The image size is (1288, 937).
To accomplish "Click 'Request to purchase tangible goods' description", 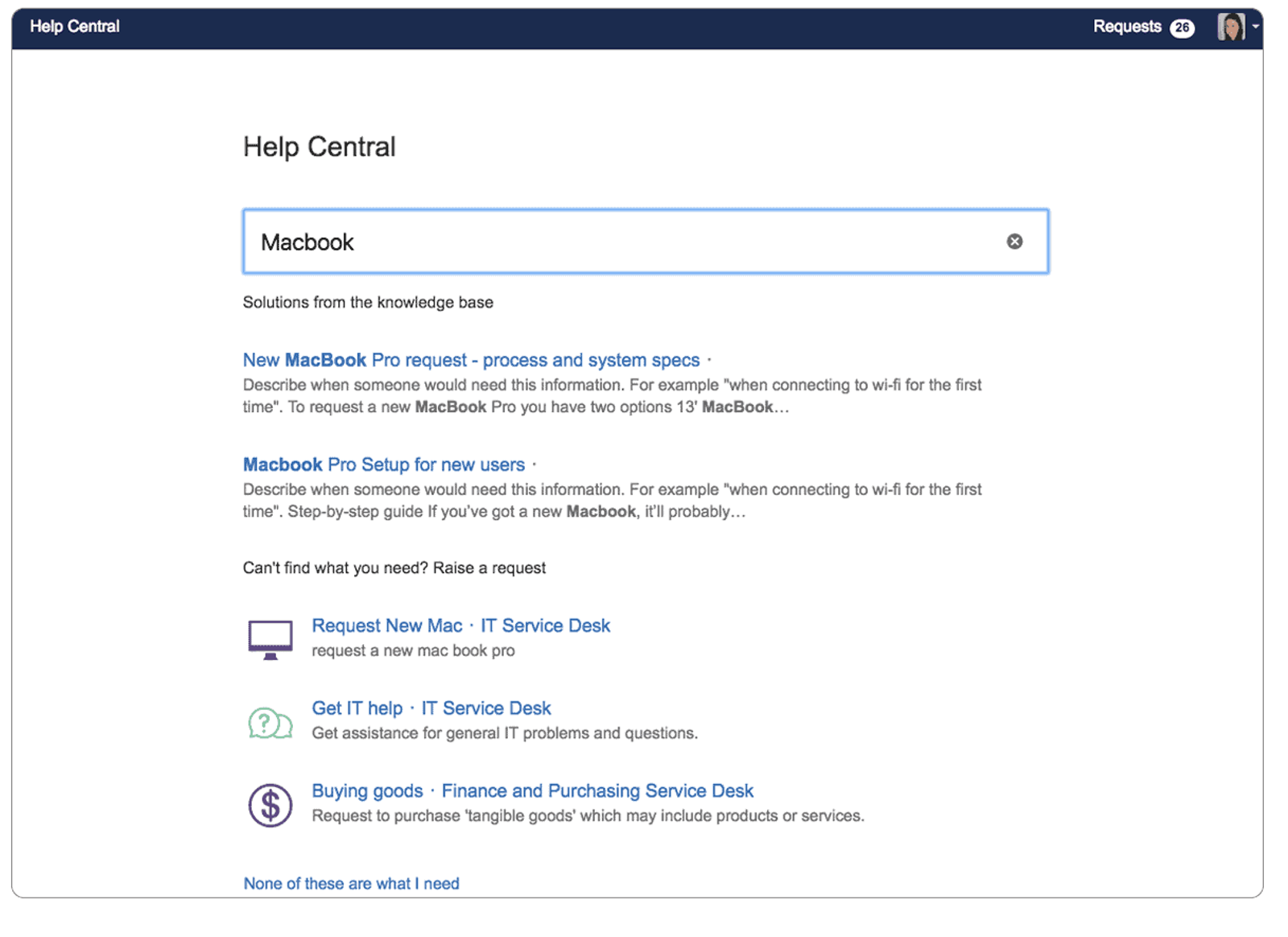I will coord(588,816).
